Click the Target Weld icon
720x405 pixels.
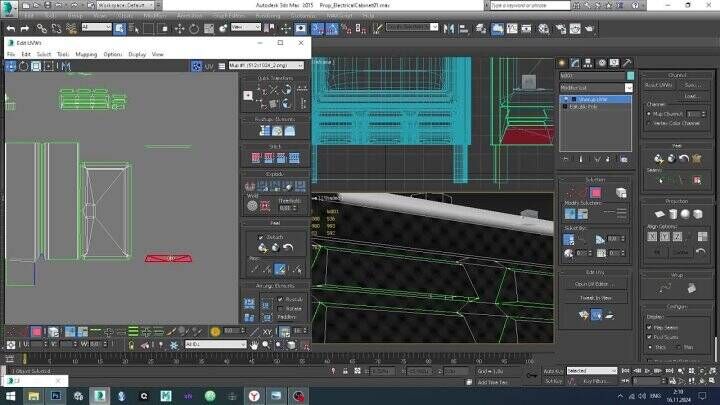pos(252,206)
